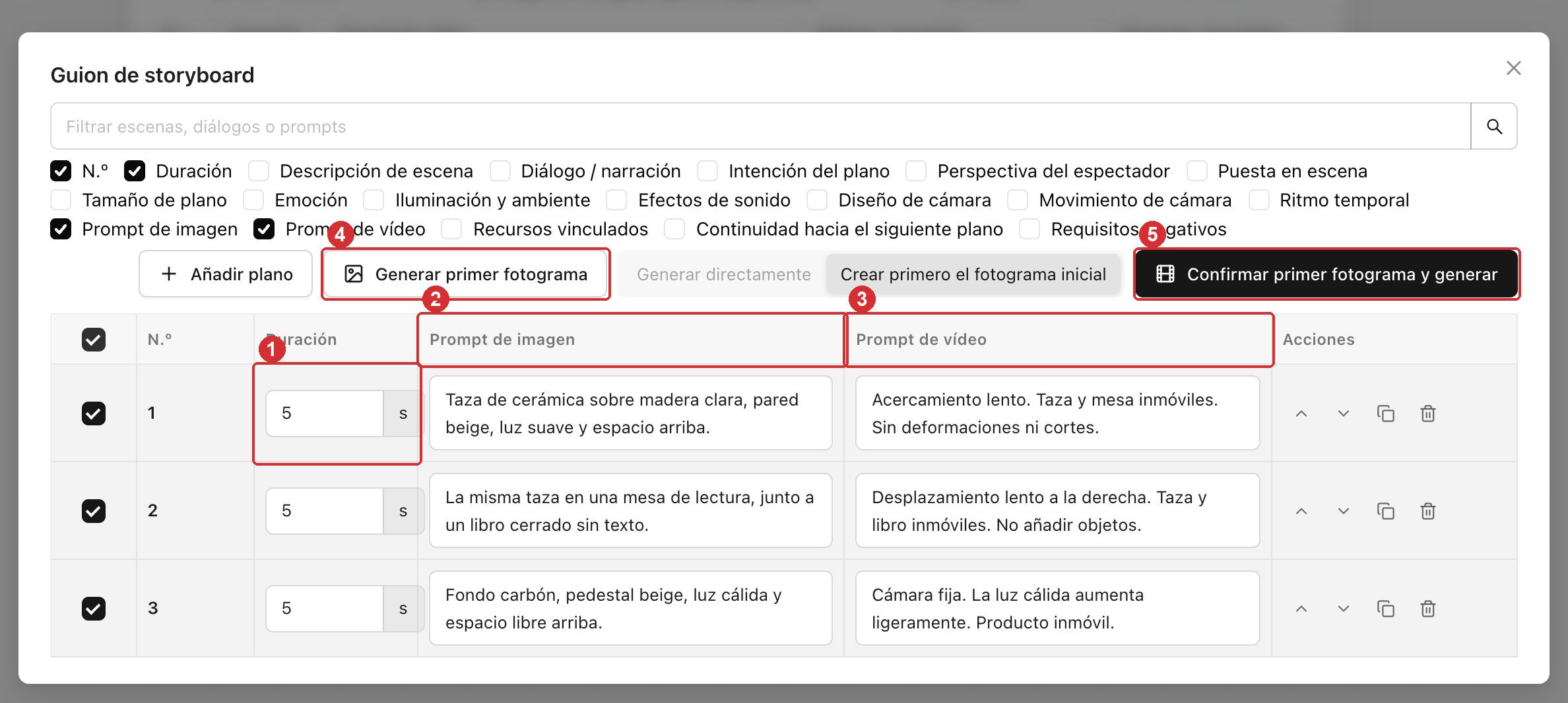This screenshot has height=703, width=1568.
Task: Enable Emoción column checkbox
Action: tap(253, 200)
